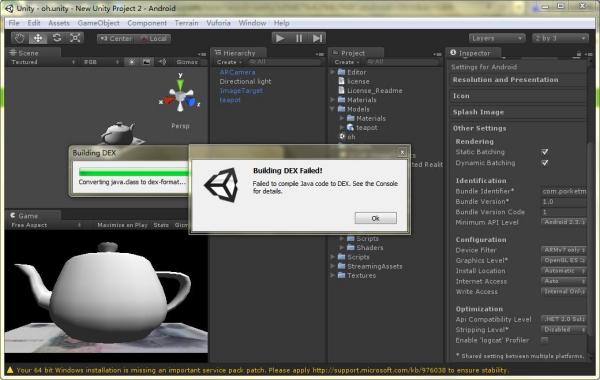Select the teapot model asset icon
The image size is (600, 380).
point(351,127)
